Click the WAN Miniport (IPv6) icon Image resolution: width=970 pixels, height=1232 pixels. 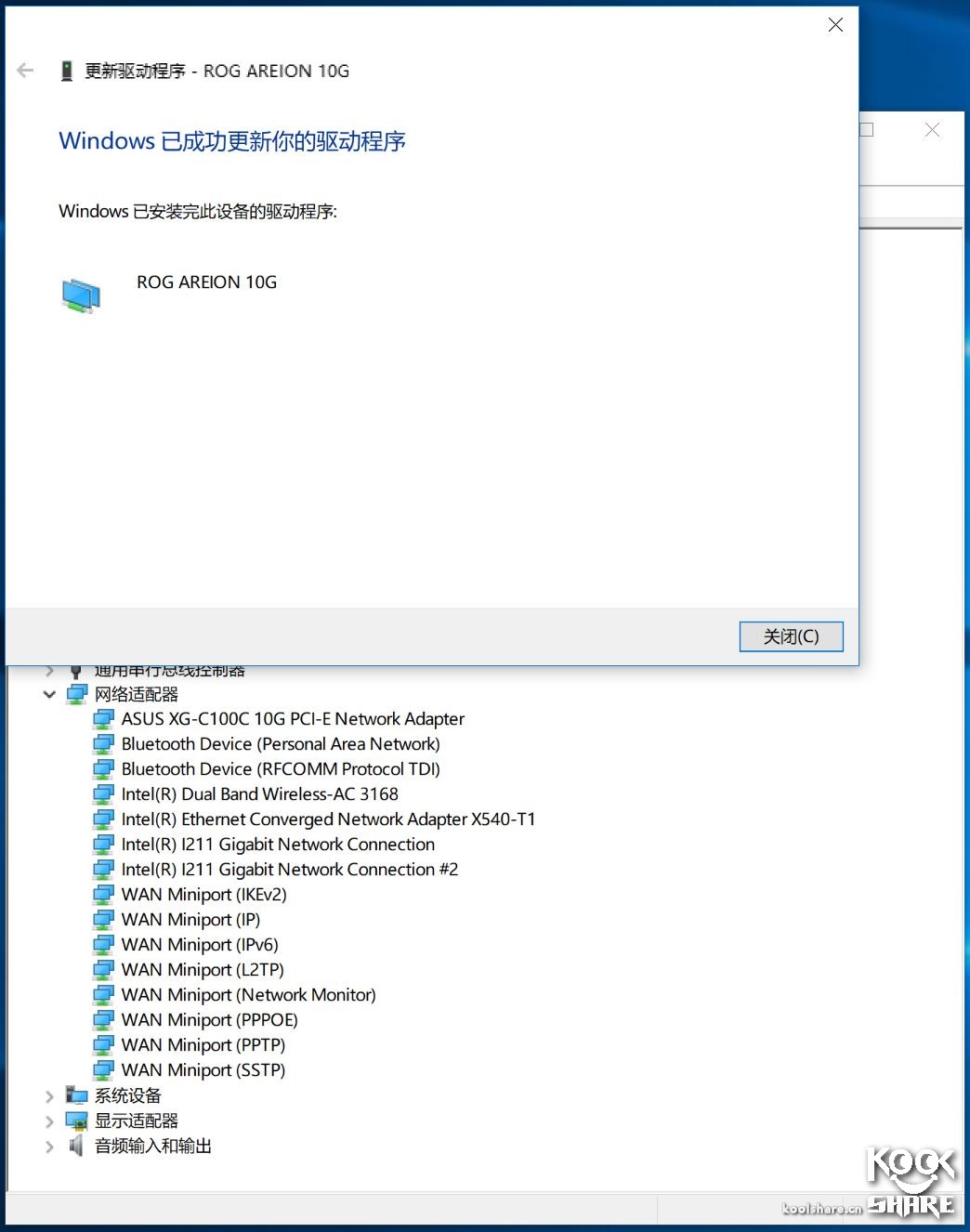[x=104, y=945]
